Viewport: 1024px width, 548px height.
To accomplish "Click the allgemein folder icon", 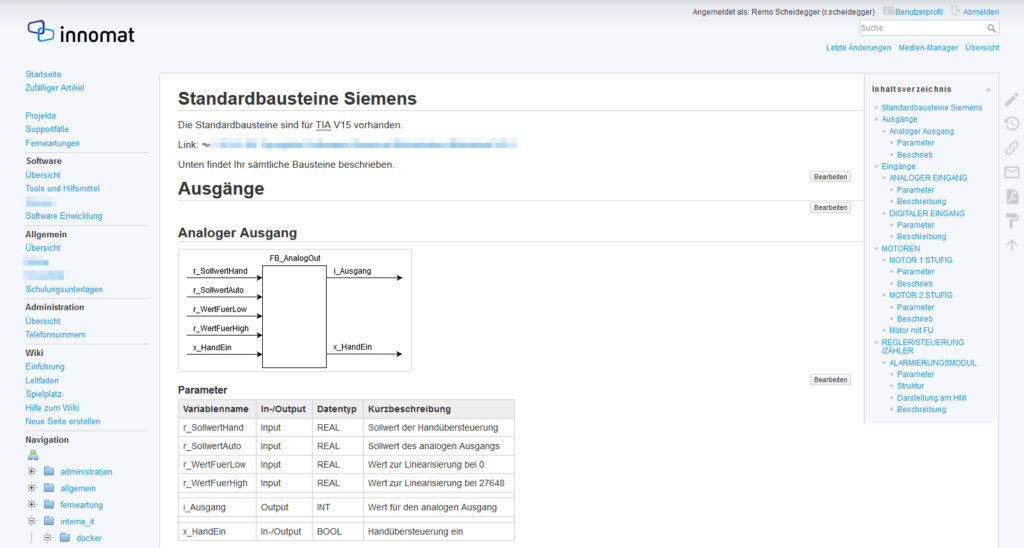I will [x=49, y=487].
